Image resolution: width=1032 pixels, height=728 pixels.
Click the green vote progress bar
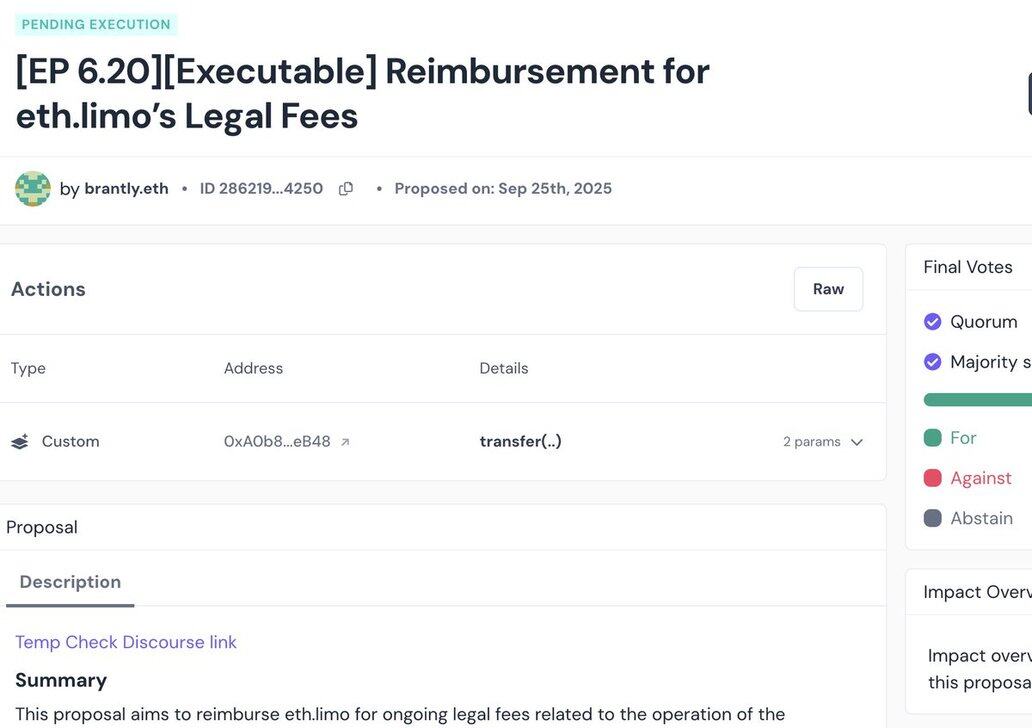[977, 400]
